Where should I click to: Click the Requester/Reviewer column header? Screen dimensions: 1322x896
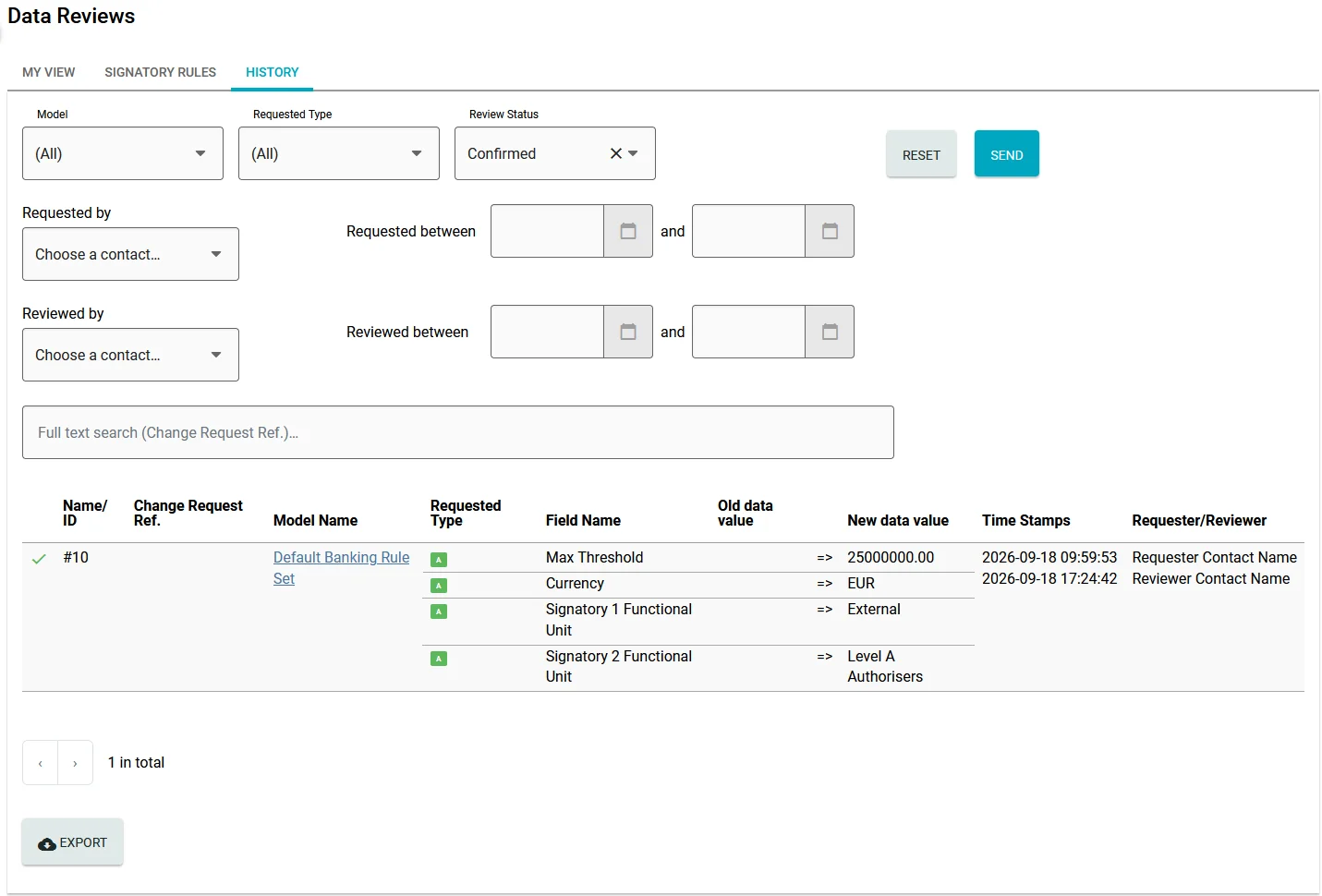point(1199,521)
